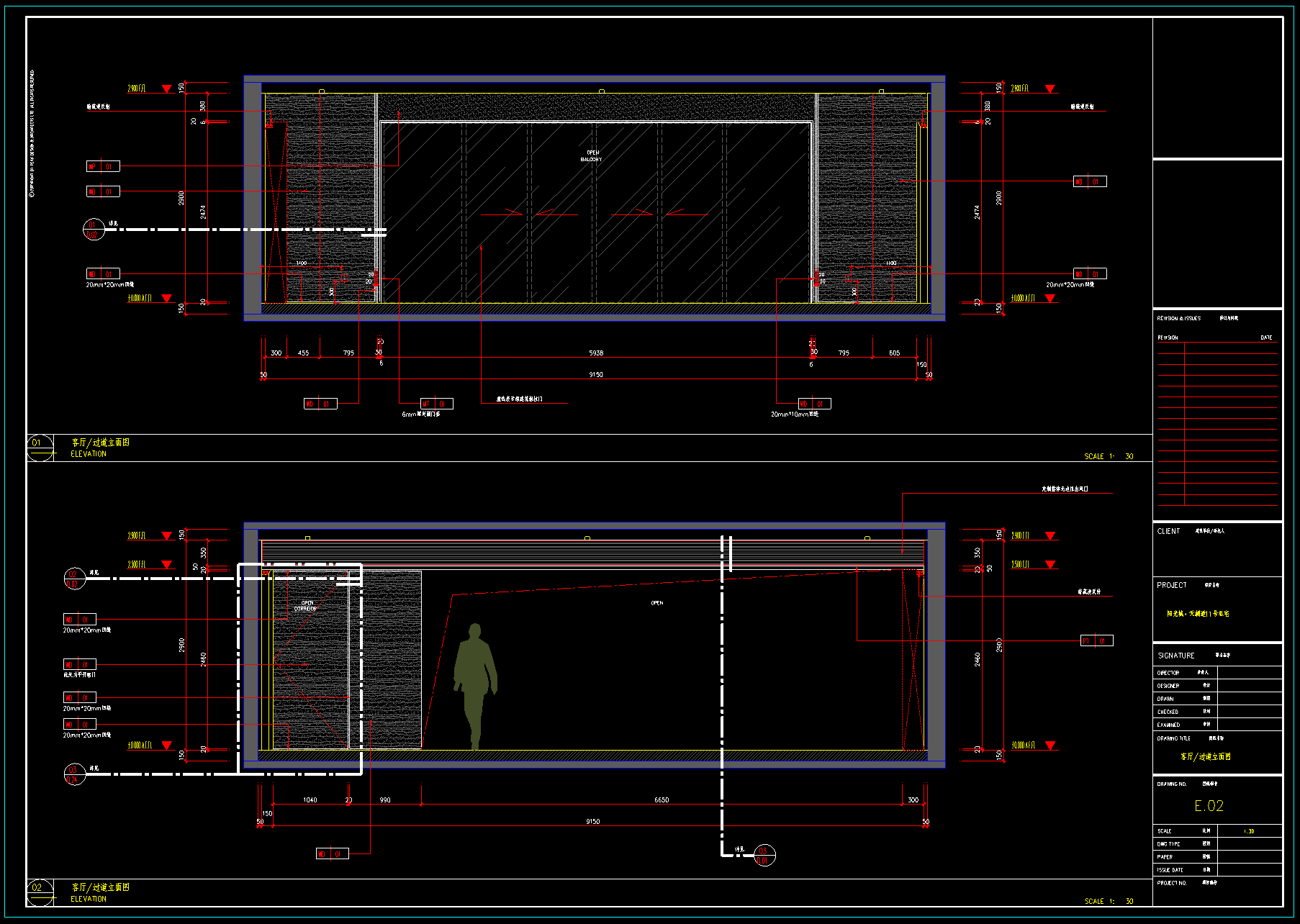Select the REVISION & ISSUES heading
The height and width of the screenshot is (924, 1300).
[1178, 318]
